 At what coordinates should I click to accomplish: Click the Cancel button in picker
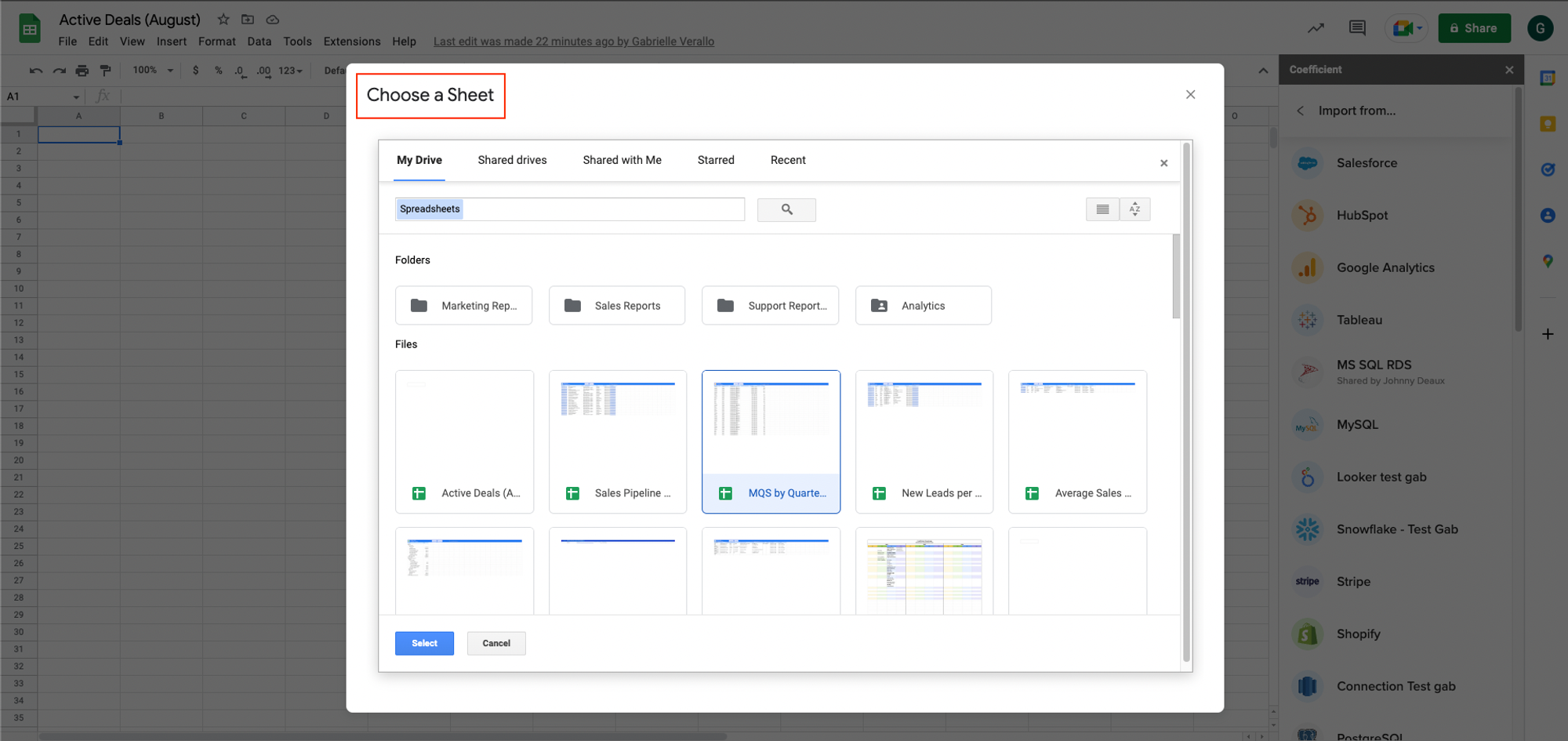496,644
